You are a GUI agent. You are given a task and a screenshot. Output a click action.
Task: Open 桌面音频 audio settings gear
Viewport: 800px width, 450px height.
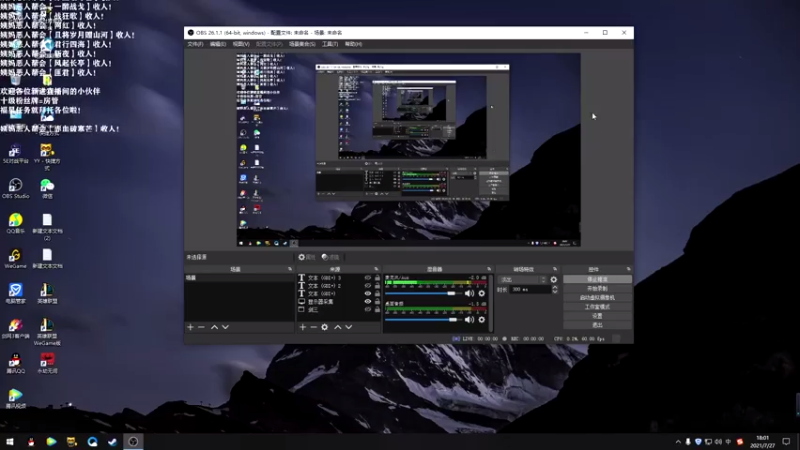click(x=482, y=320)
